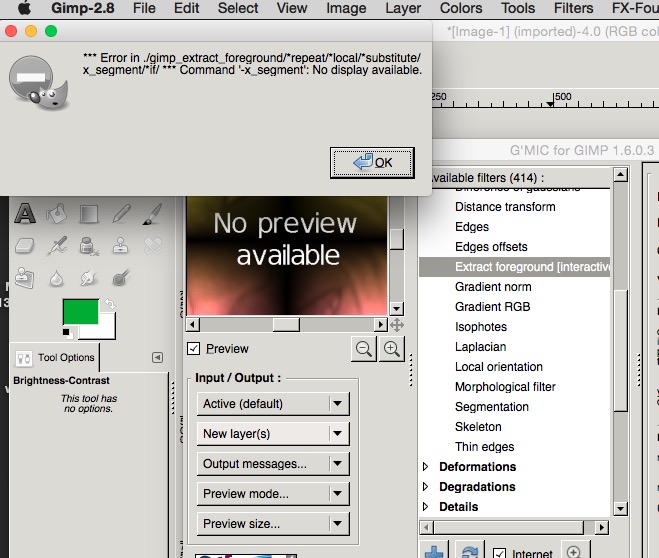Select the Pencil tool
Screen dimensions: 659x558
(x=121, y=213)
